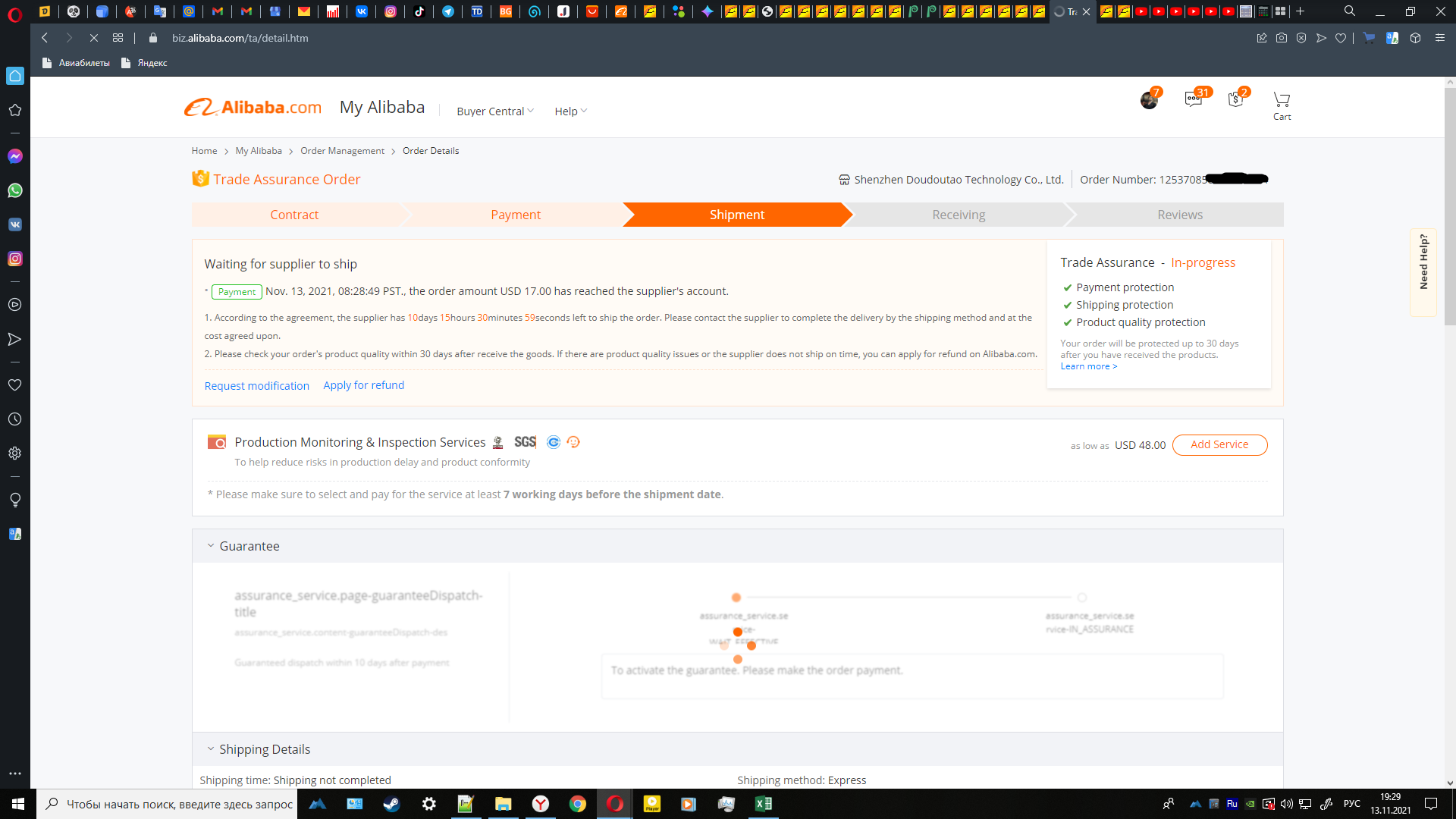Open Messenger in Opera sidebar
This screenshot has width=1456, height=819.
tap(14, 156)
